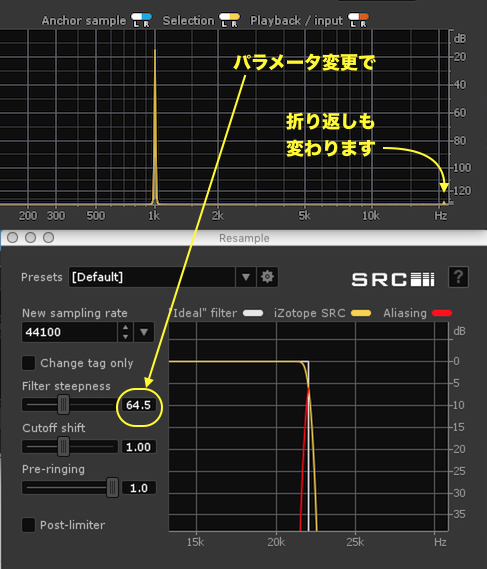Click the SRC logo

(x=393, y=279)
